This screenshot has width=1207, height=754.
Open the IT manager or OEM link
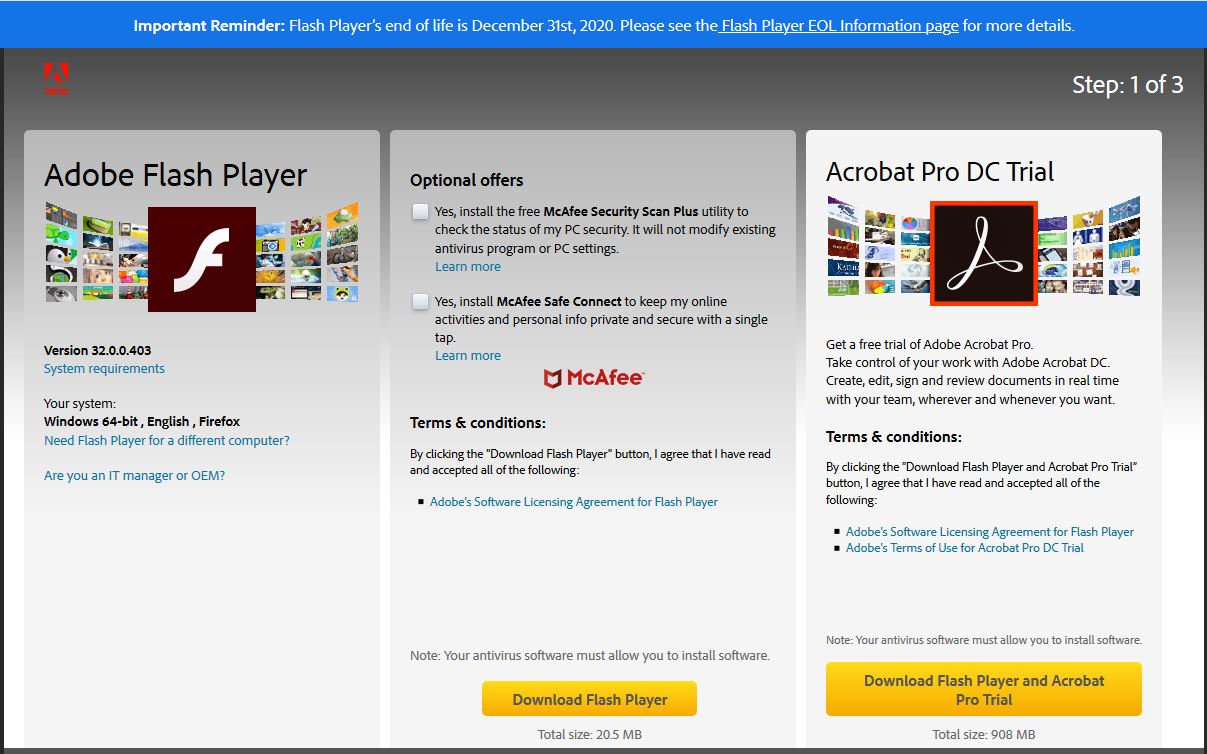point(134,475)
